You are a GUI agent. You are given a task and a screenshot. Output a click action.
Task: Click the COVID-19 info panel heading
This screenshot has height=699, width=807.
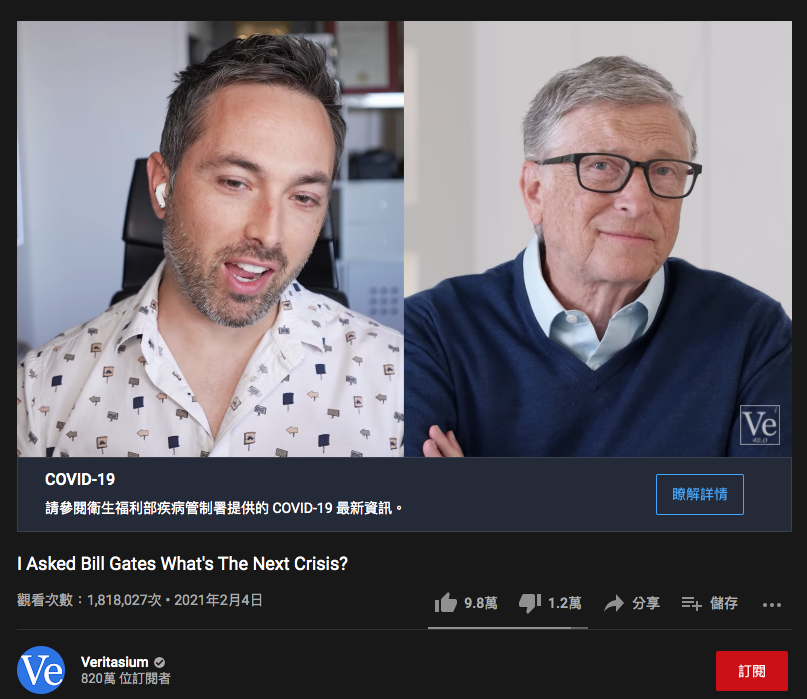80,479
